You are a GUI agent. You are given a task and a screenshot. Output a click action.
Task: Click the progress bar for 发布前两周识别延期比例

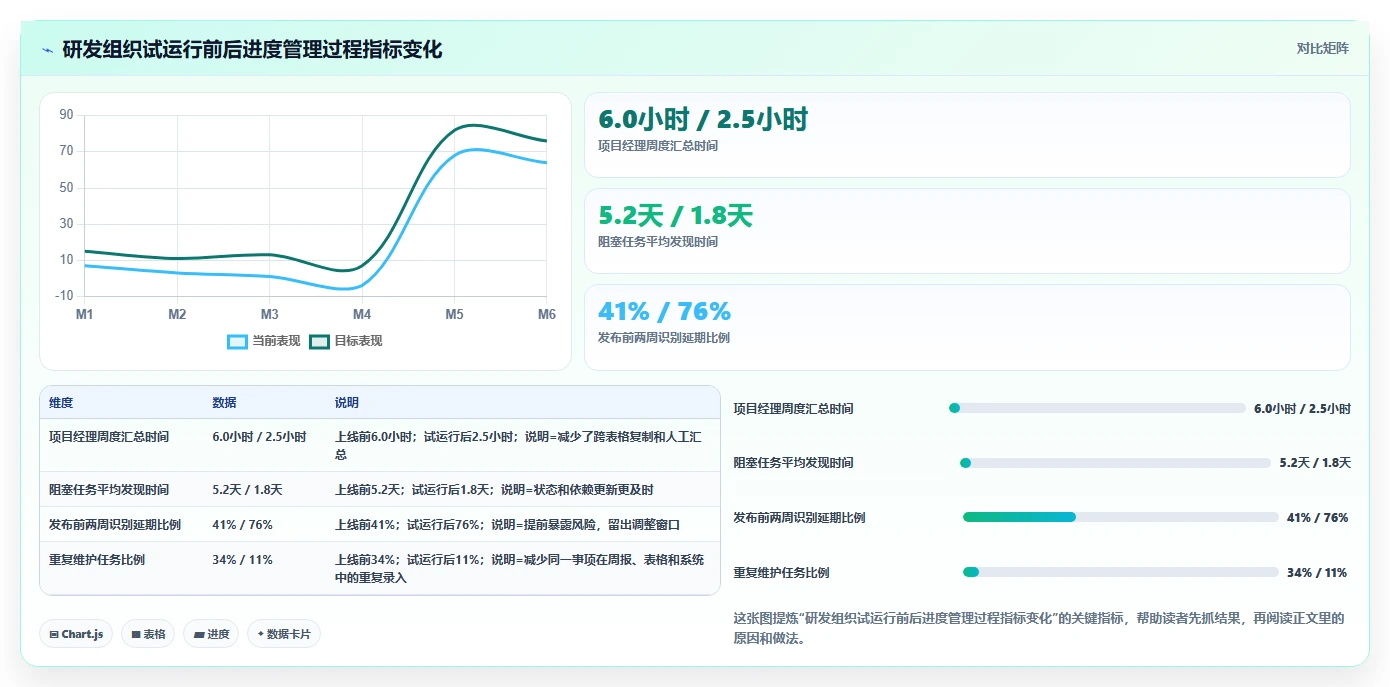[x=1121, y=517]
